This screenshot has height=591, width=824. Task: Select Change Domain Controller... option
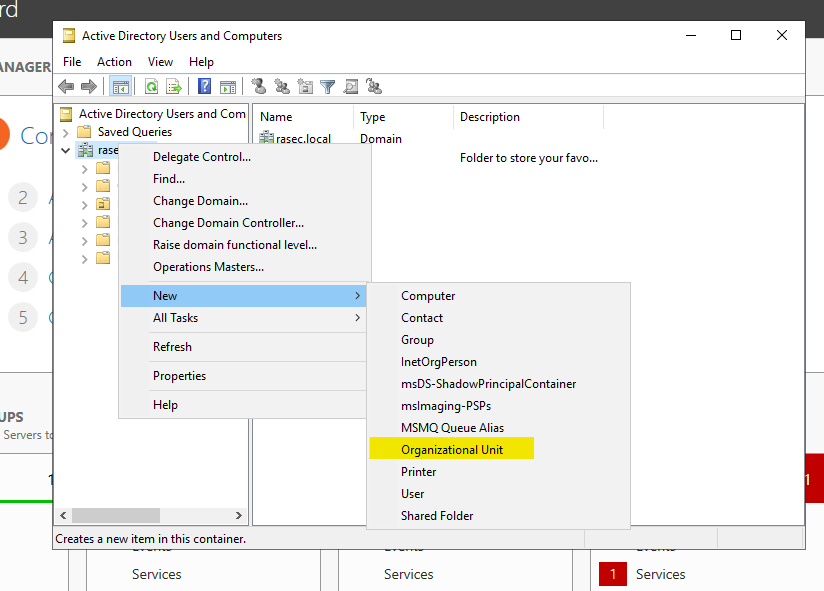click(245, 223)
